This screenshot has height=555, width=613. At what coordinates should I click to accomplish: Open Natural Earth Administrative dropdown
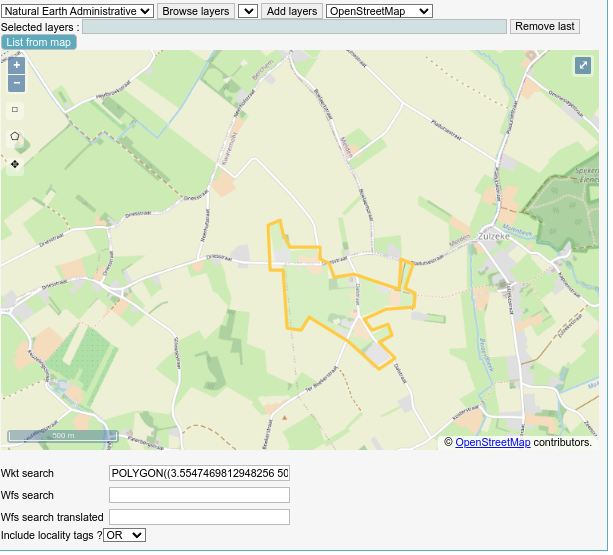point(78,11)
